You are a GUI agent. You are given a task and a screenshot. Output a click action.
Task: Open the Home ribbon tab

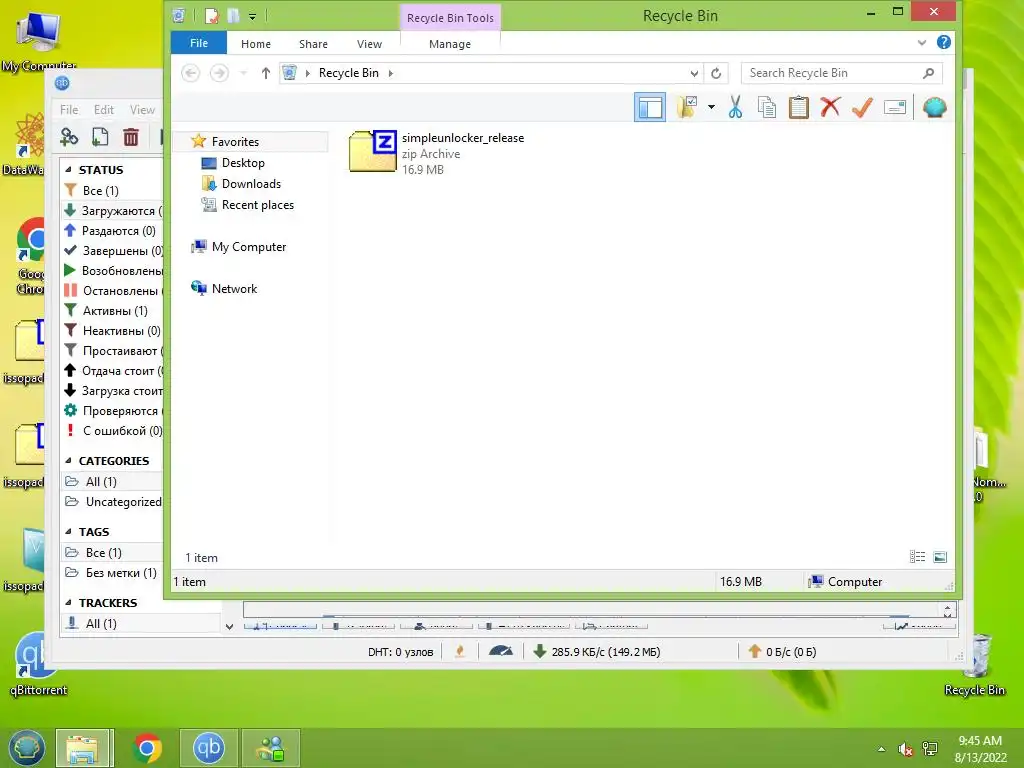(255, 44)
